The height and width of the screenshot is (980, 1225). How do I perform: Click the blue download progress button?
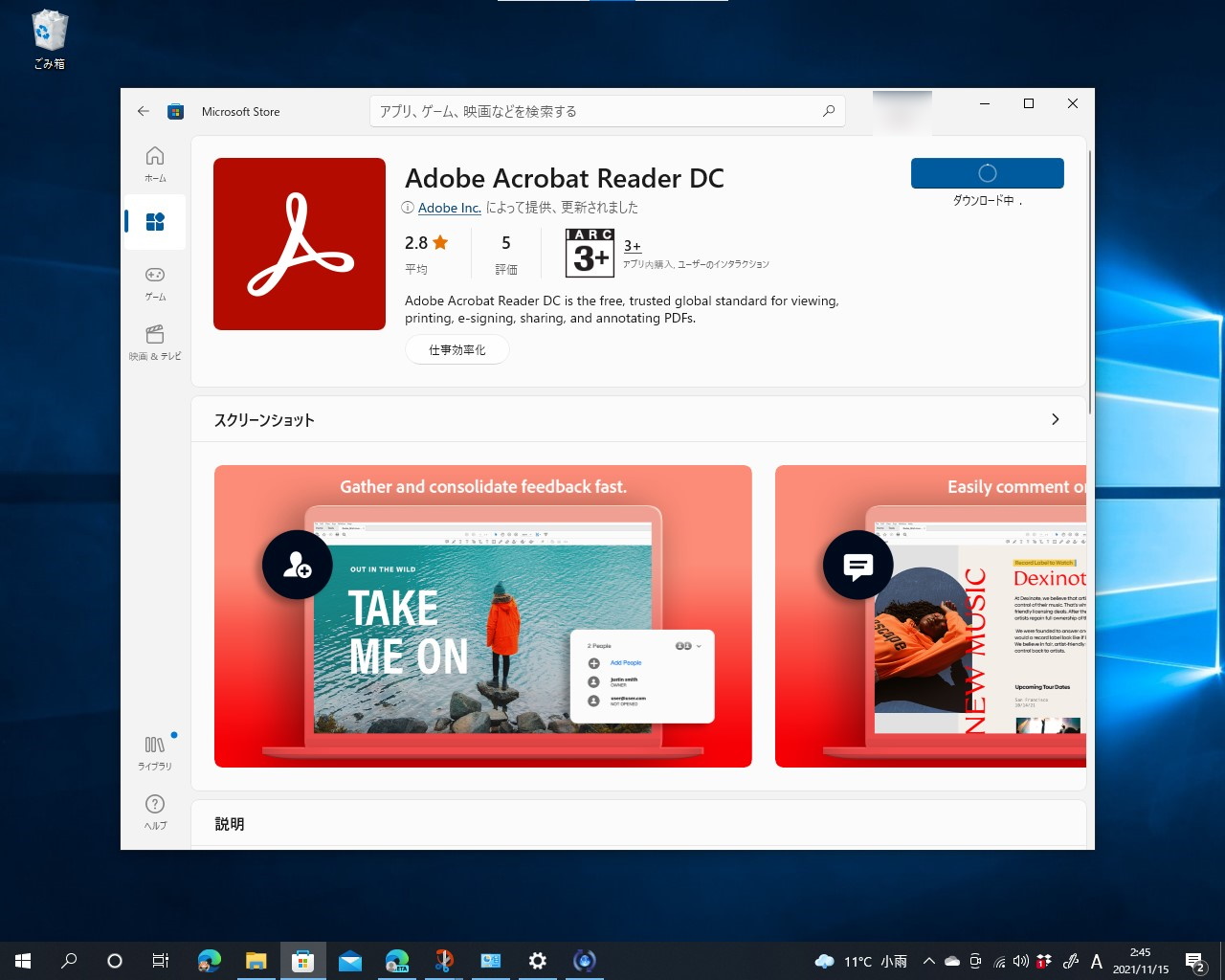[987, 173]
